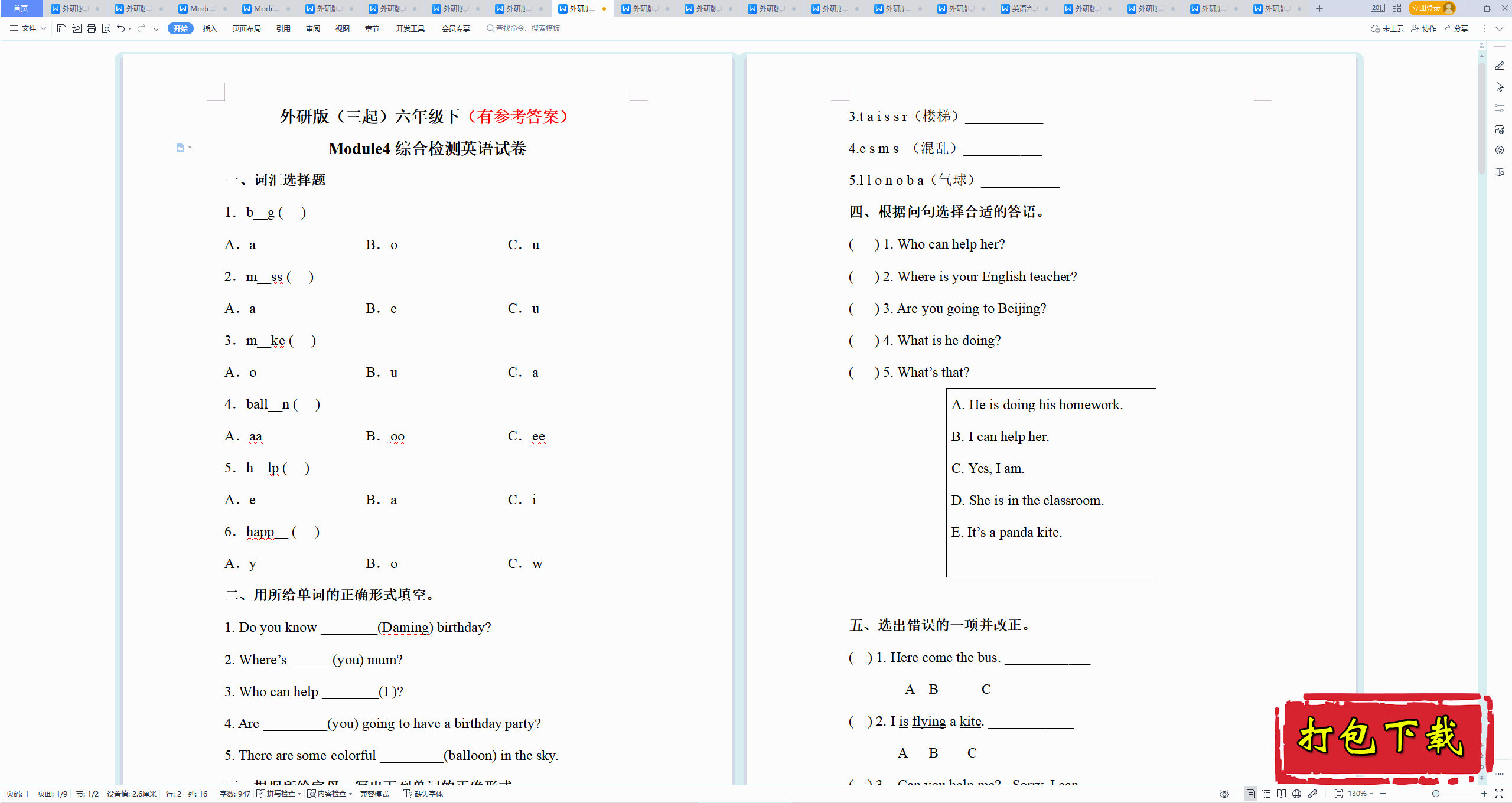The height and width of the screenshot is (803, 1512).
Task: Click the zoom slider handle
Action: 1435,794
